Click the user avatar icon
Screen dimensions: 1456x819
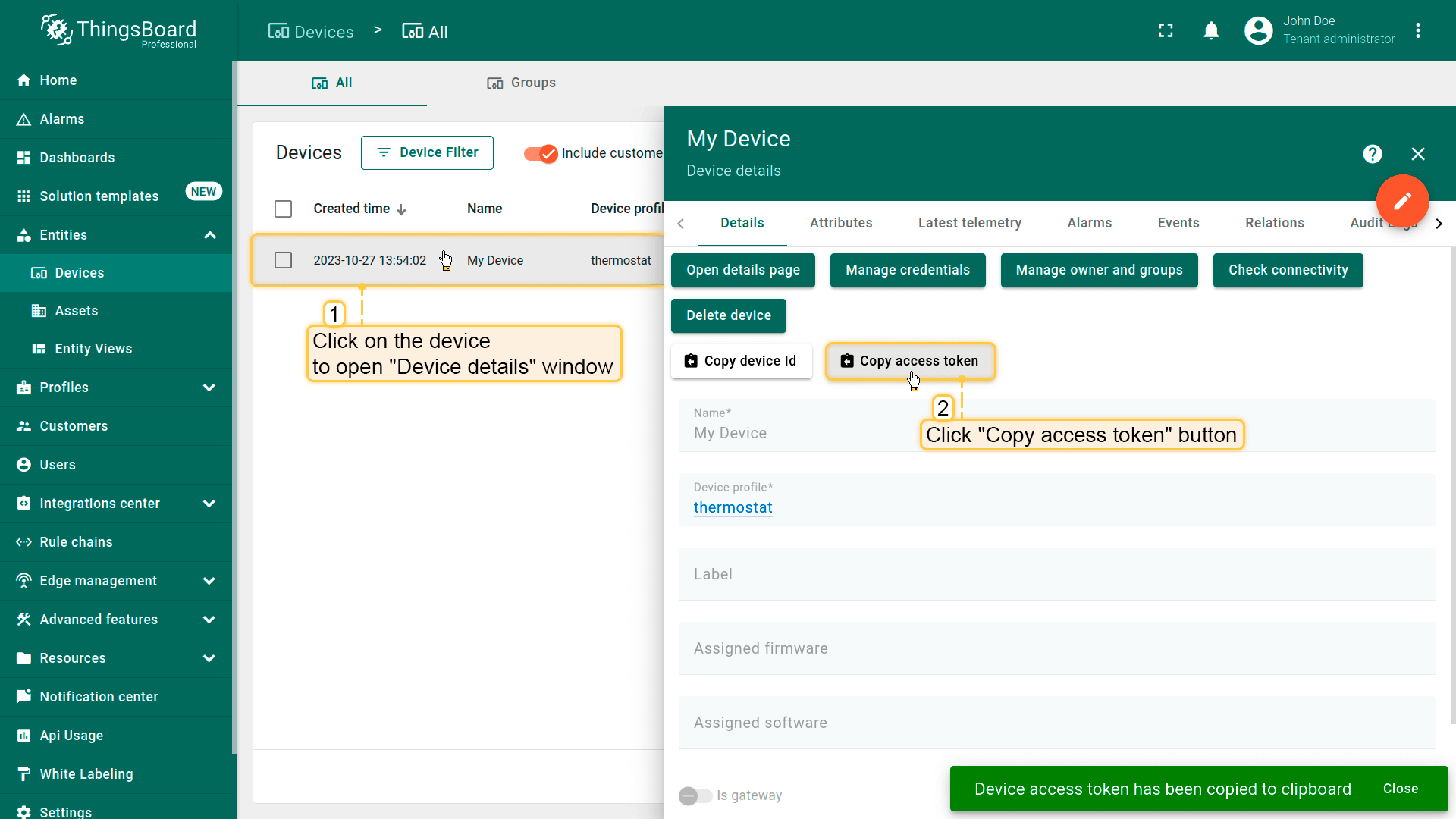tap(1258, 30)
